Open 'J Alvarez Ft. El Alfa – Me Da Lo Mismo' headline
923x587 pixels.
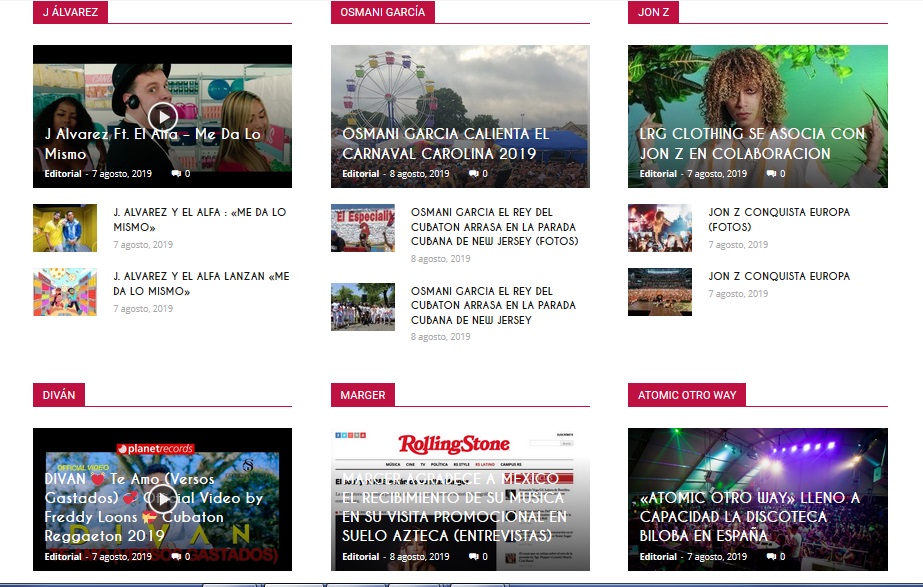click(153, 144)
